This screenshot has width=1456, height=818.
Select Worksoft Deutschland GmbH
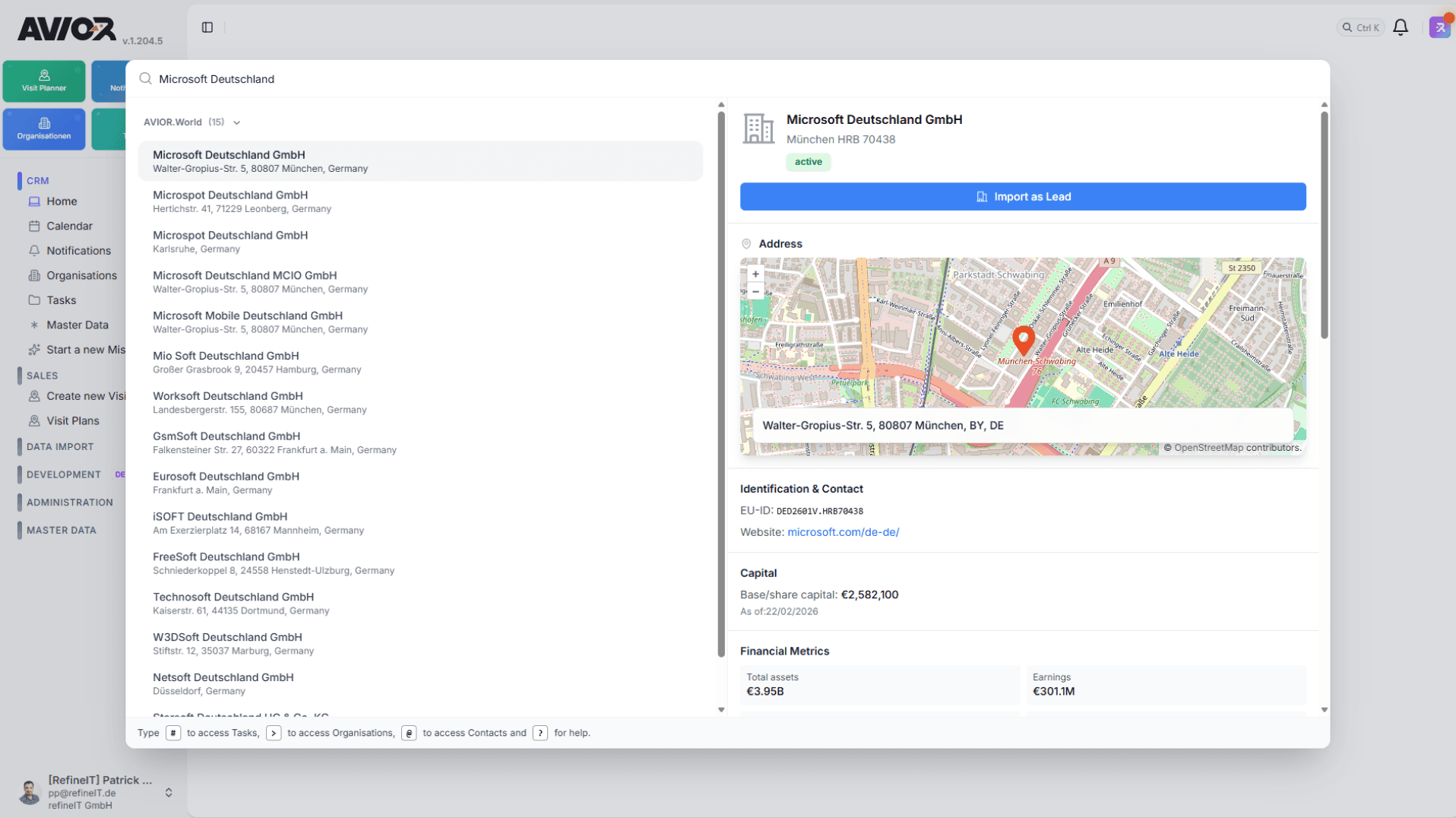(x=420, y=403)
